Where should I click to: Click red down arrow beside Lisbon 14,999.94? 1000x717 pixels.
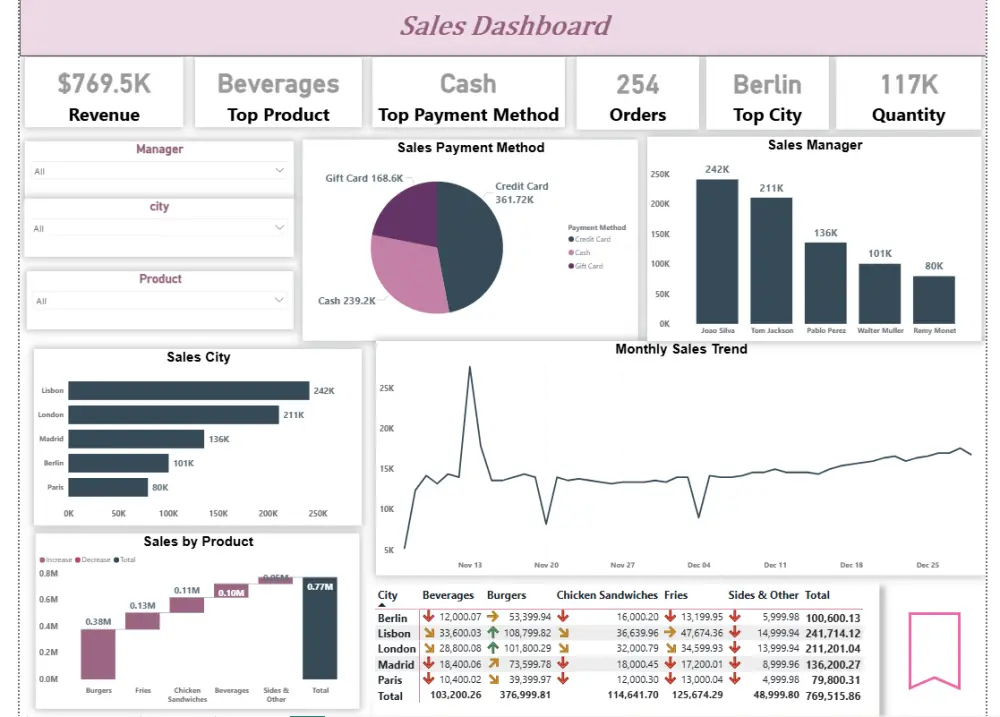pyautogui.click(x=735, y=633)
